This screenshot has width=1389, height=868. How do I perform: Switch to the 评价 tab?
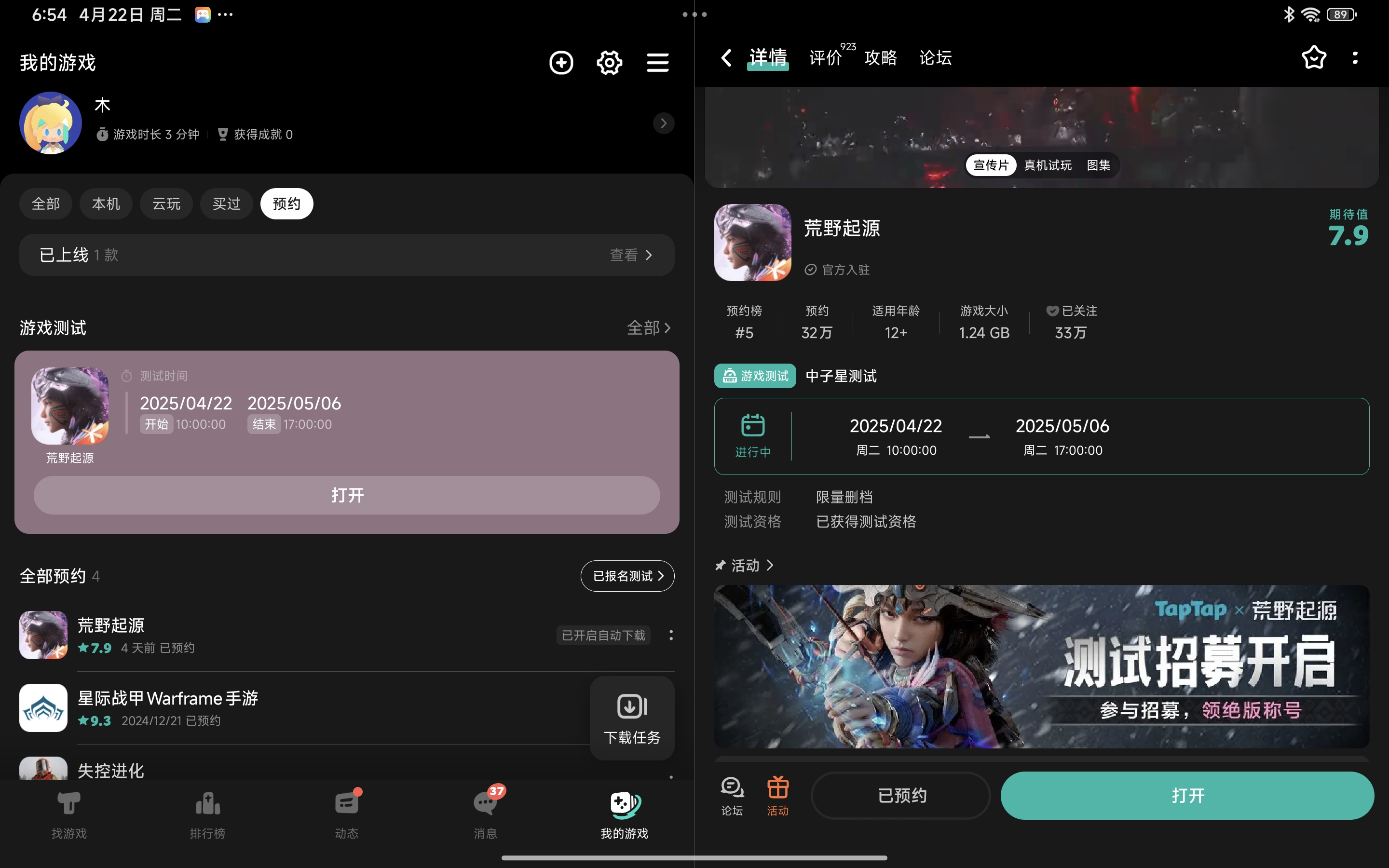826,57
